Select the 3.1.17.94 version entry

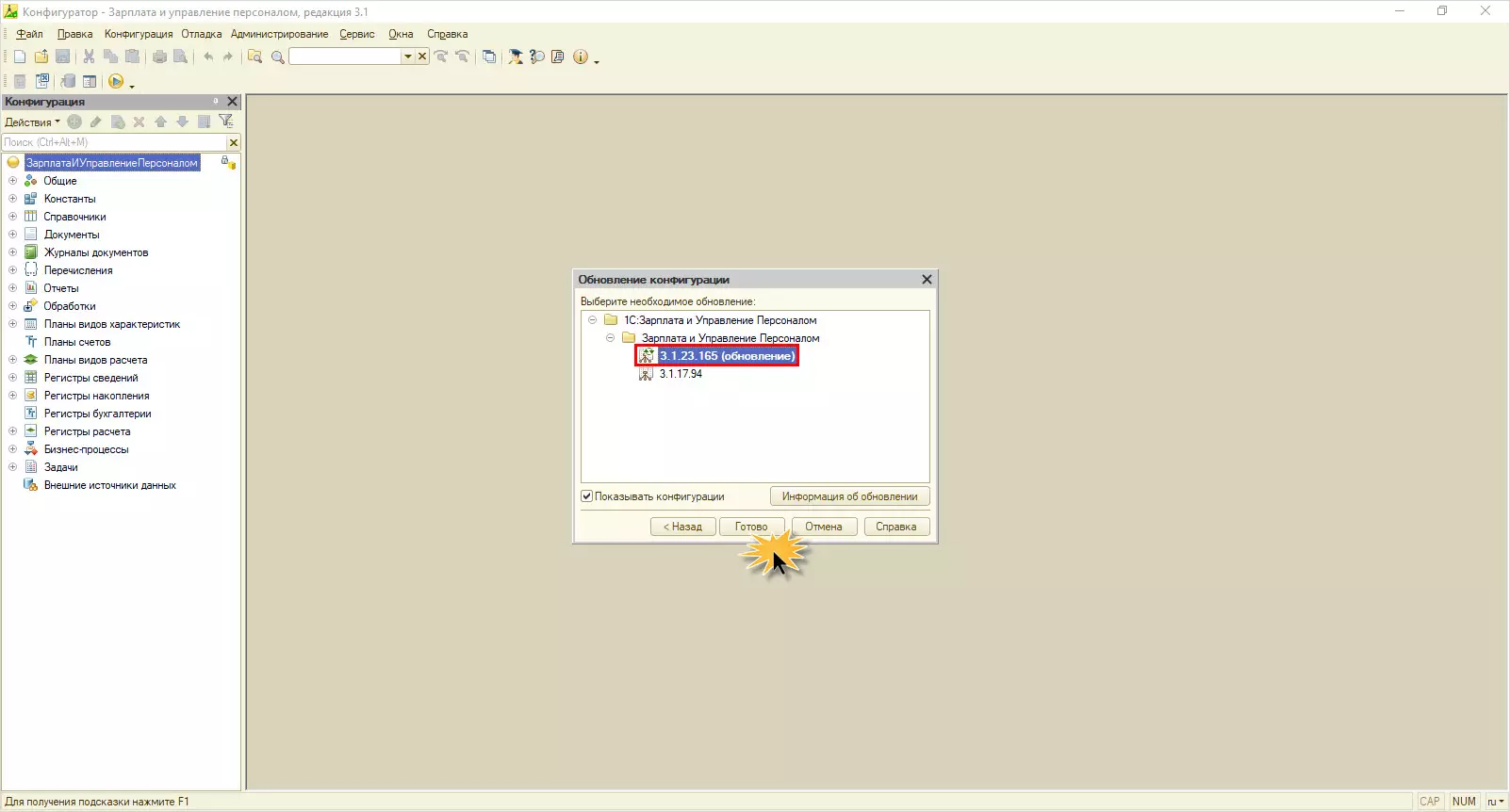point(681,374)
